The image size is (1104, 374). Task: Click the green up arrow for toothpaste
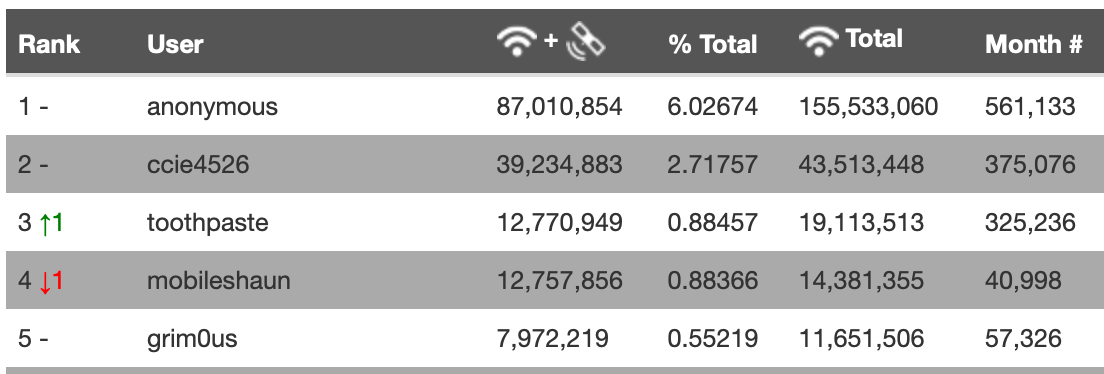coord(45,224)
